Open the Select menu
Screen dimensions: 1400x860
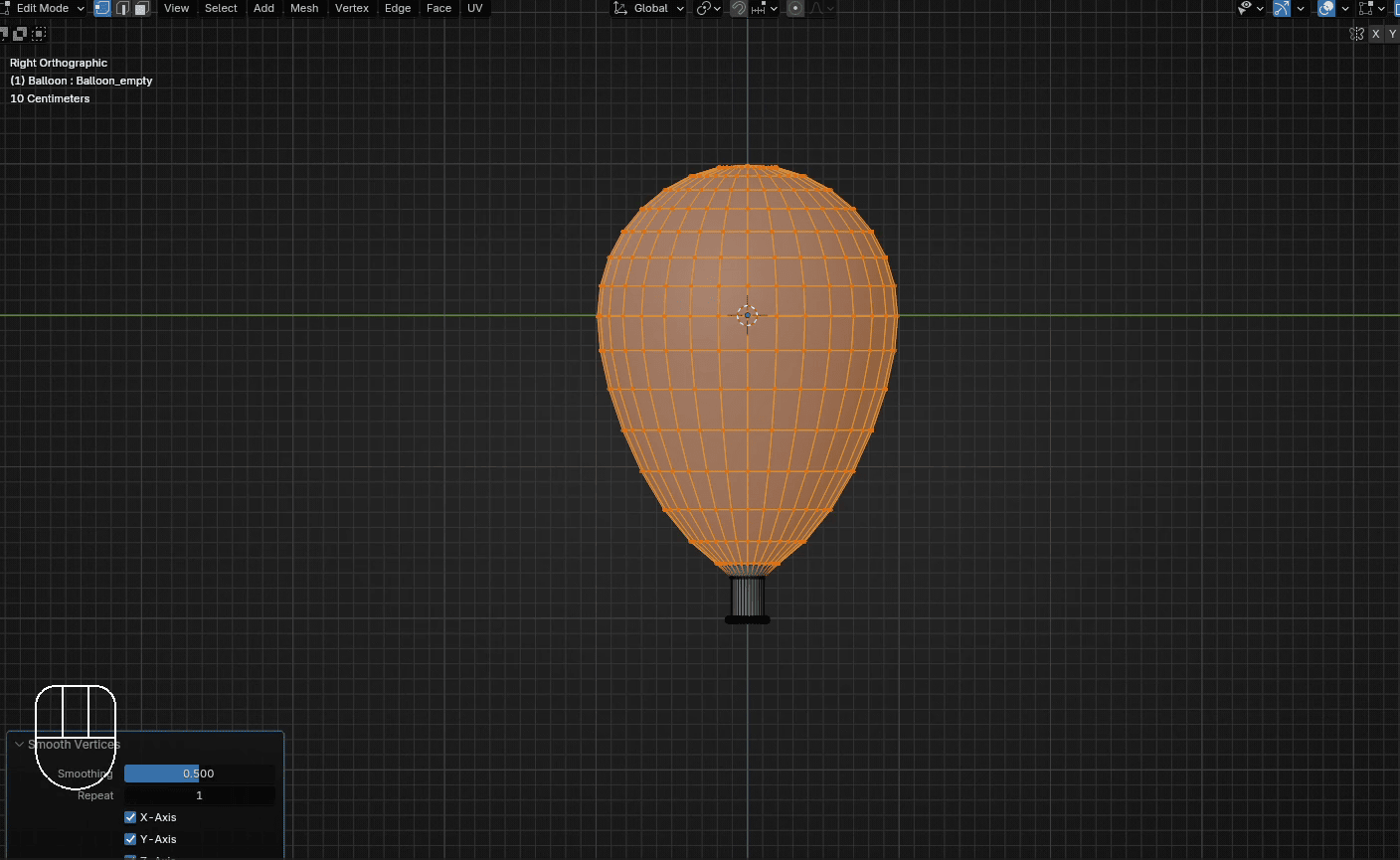point(221,8)
